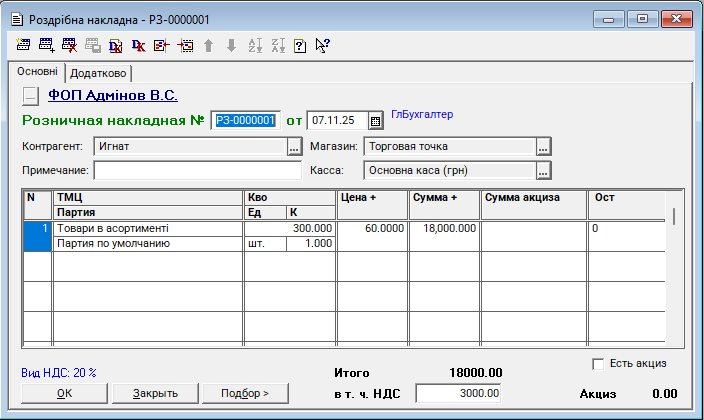Screen dimensions: 704x420
Task: Toggle the square box beside ФОП Адмінов В.С.
Action: [30, 96]
